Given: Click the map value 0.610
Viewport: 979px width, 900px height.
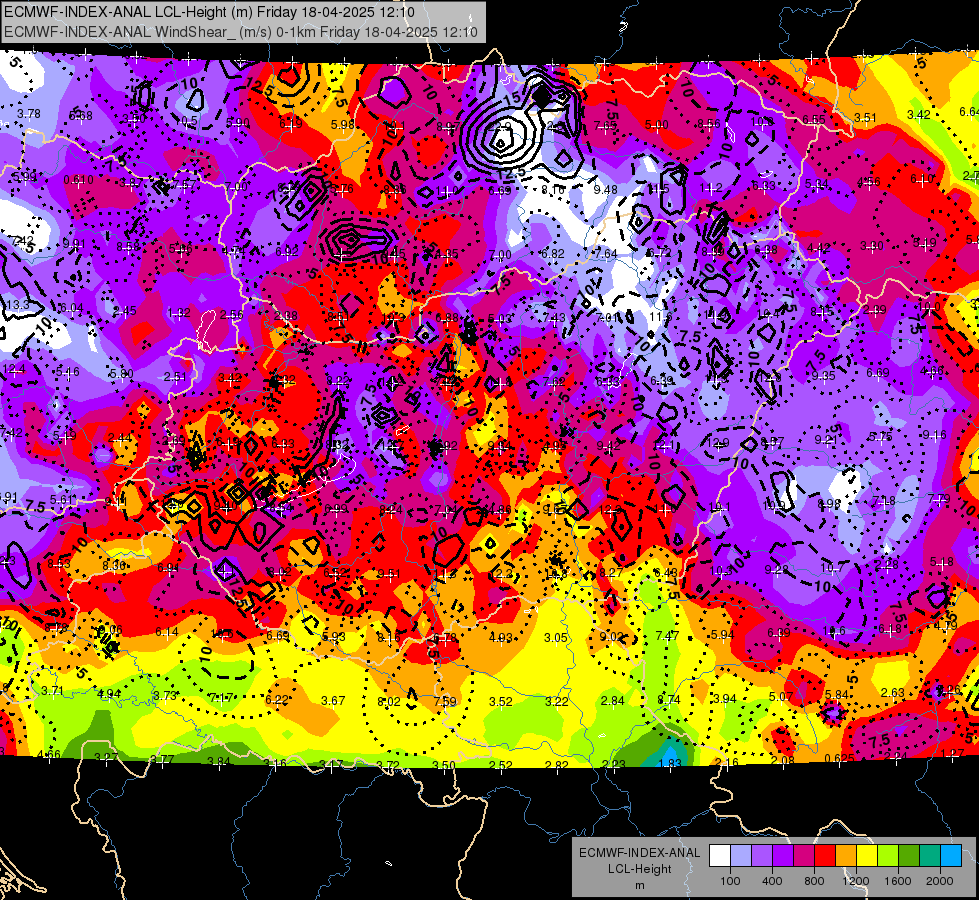Looking at the screenshot, I should (79, 180).
